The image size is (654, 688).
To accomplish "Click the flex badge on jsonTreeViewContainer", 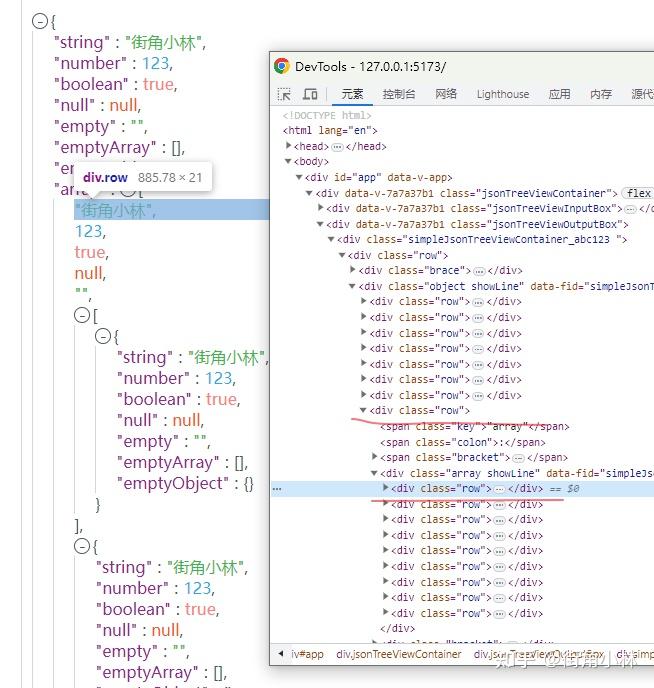I will point(638,193).
